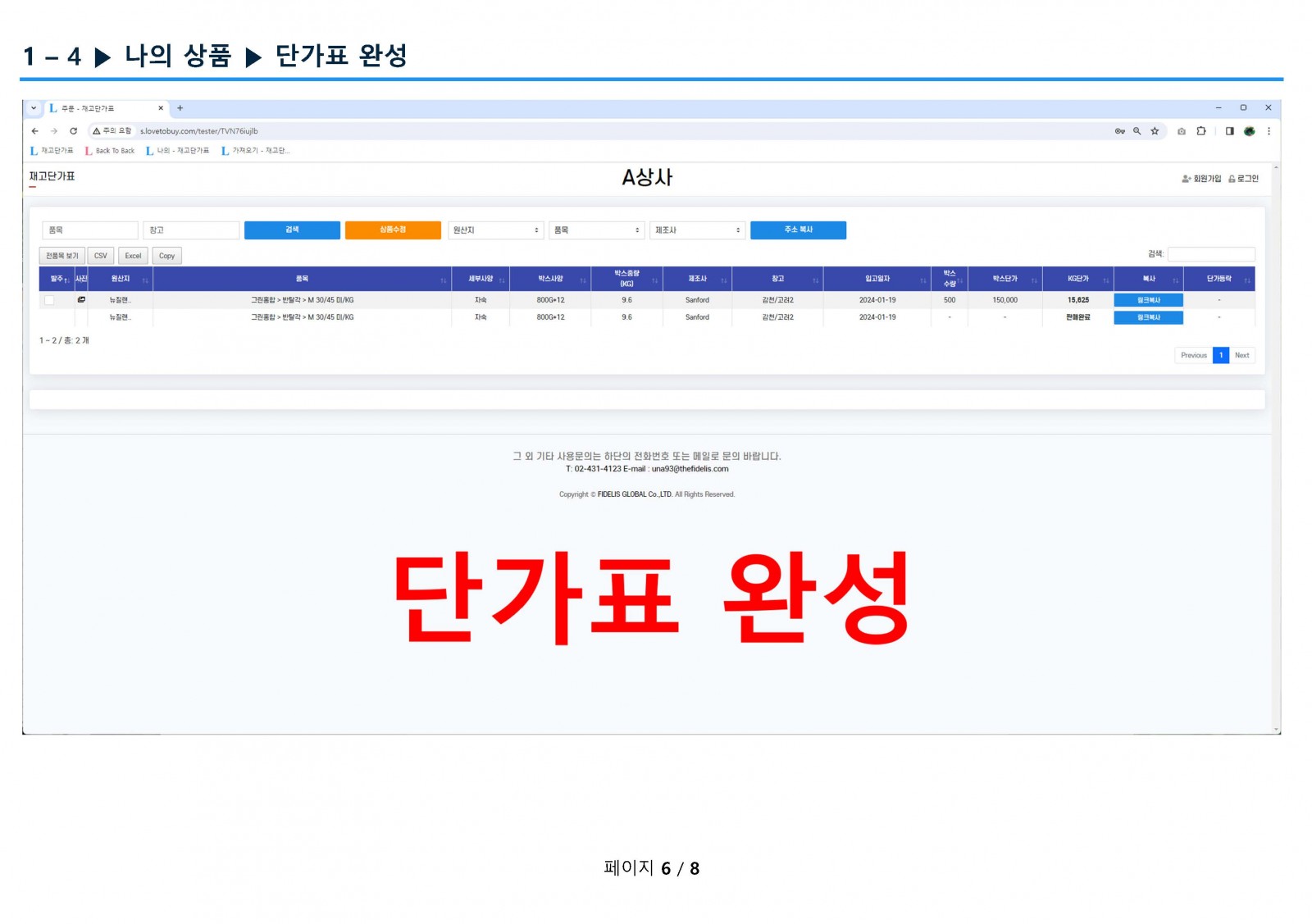Click the 주소 복사 button

[798, 230]
